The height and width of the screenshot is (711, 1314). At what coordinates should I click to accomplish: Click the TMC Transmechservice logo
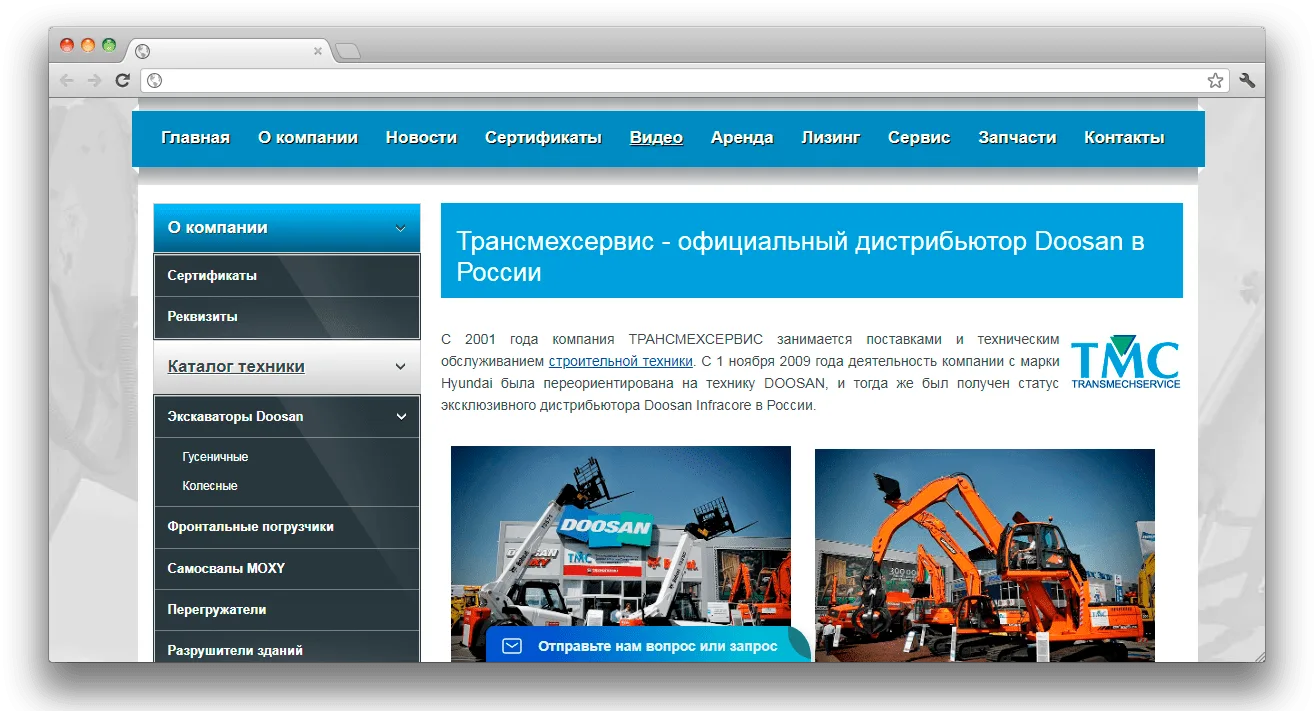[1125, 364]
